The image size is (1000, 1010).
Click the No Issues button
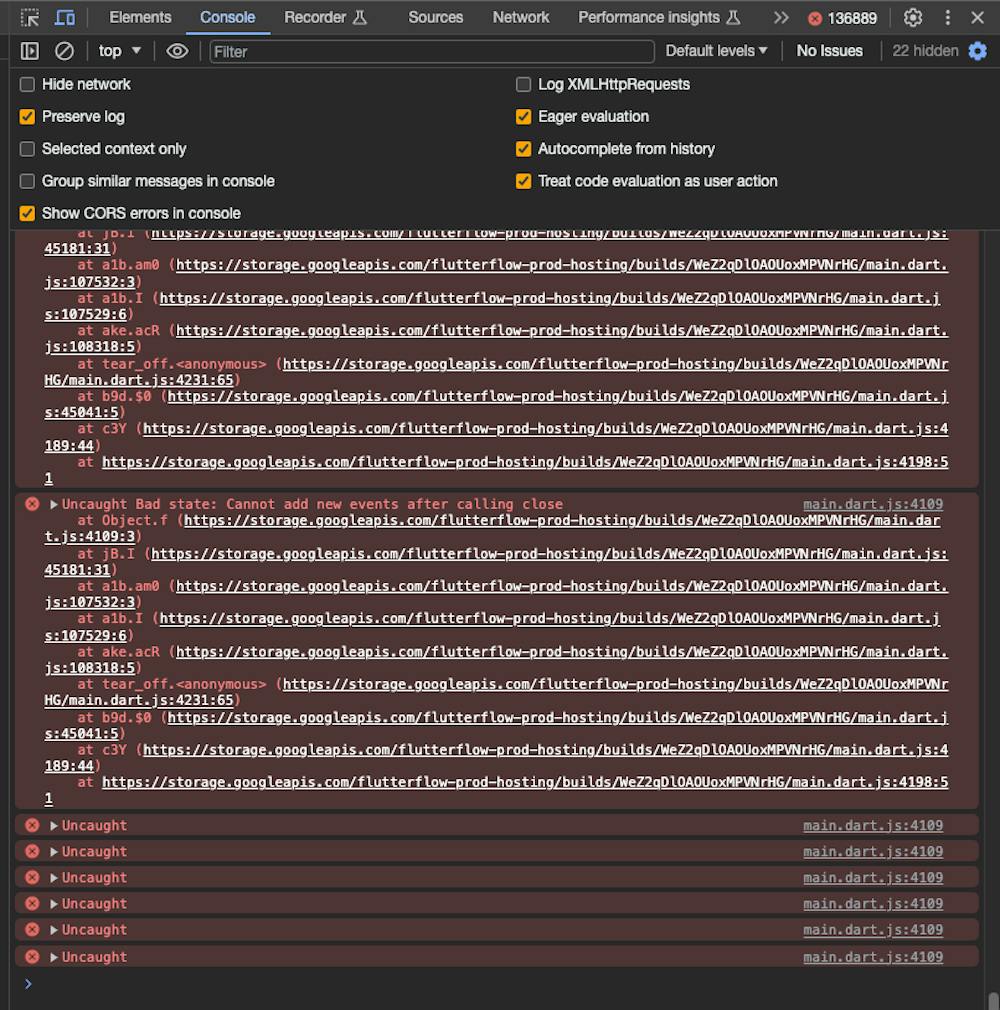[829, 50]
